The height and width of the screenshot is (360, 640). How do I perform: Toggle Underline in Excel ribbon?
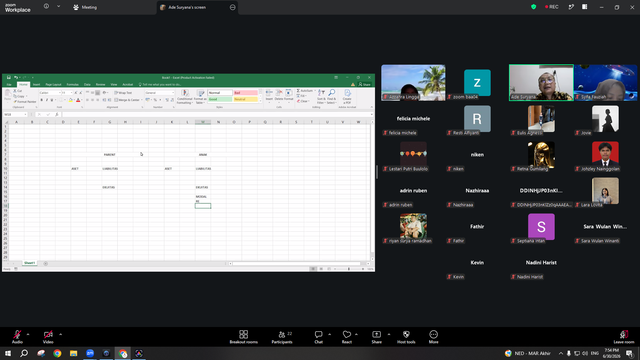(51, 100)
